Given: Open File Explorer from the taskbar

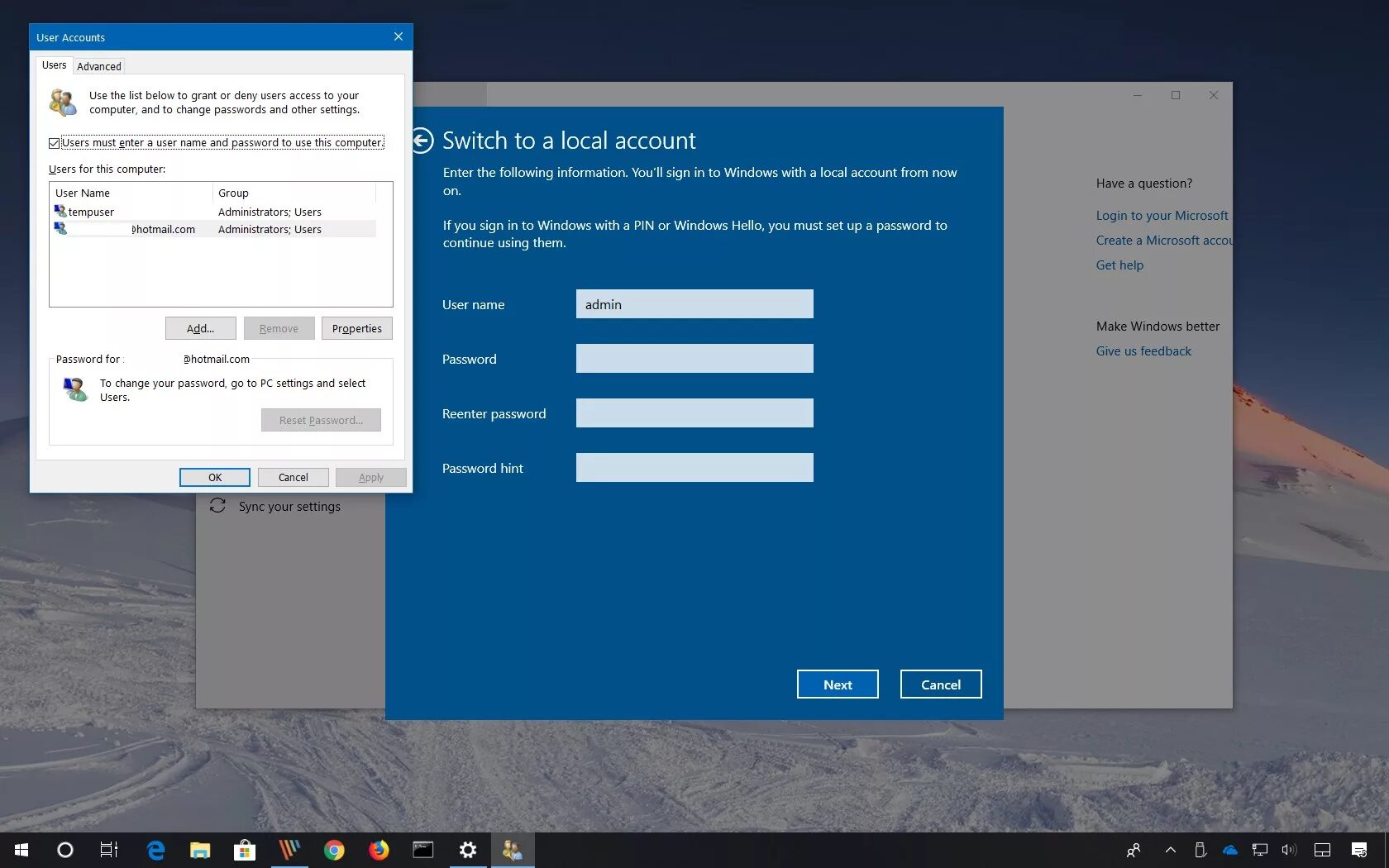Looking at the screenshot, I should point(200,850).
